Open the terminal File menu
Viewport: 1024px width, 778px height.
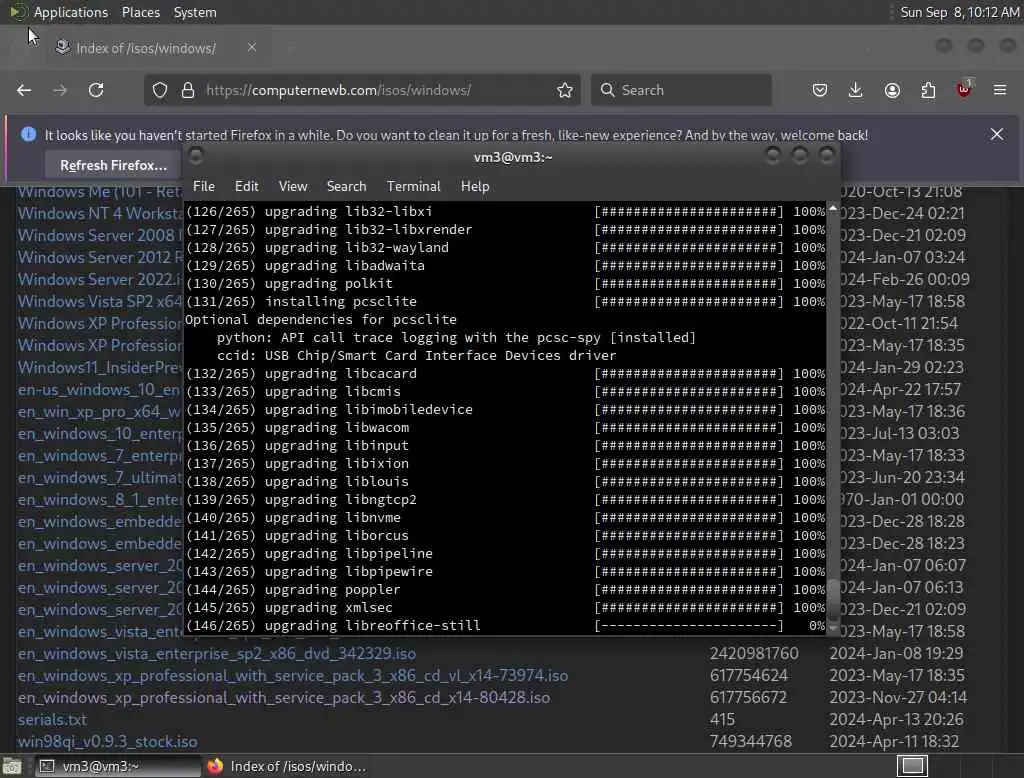click(x=204, y=186)
